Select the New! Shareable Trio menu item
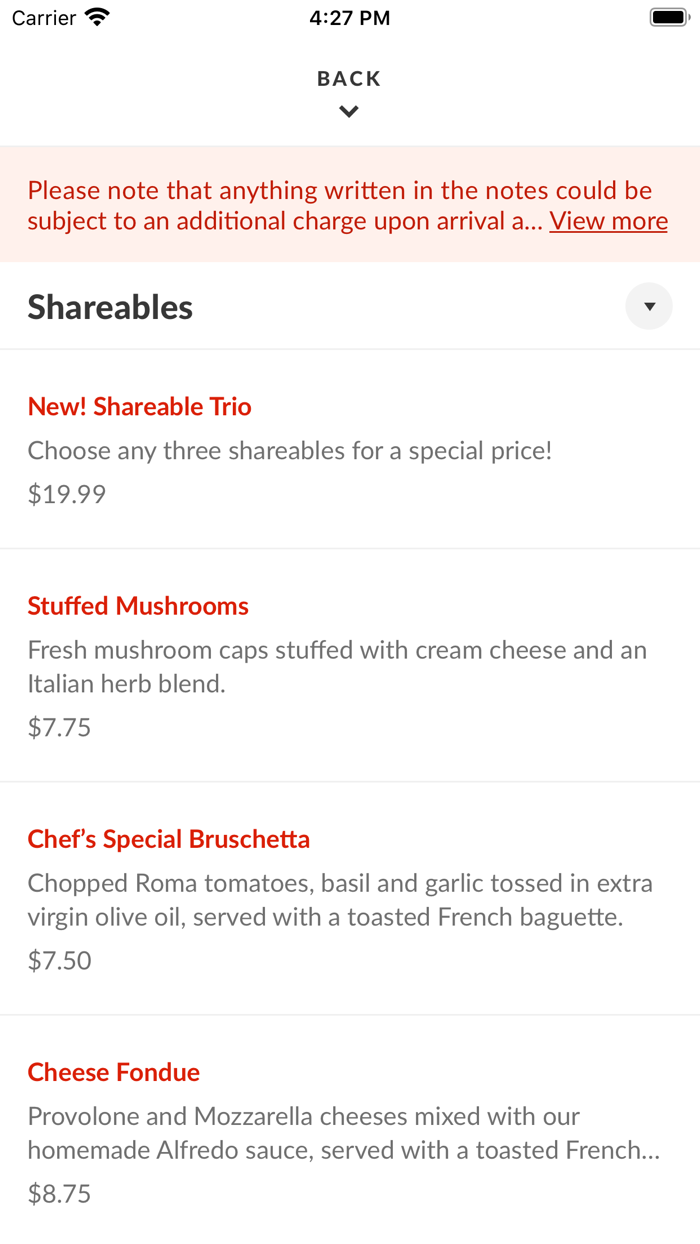This screenshot has width=700, height=1244. (139, 406)
